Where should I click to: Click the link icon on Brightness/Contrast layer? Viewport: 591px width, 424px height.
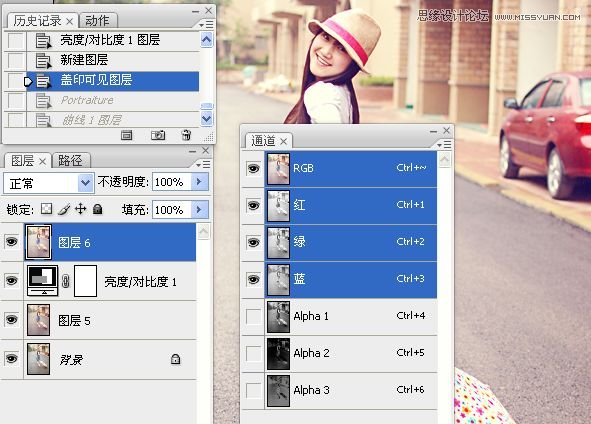66,281
